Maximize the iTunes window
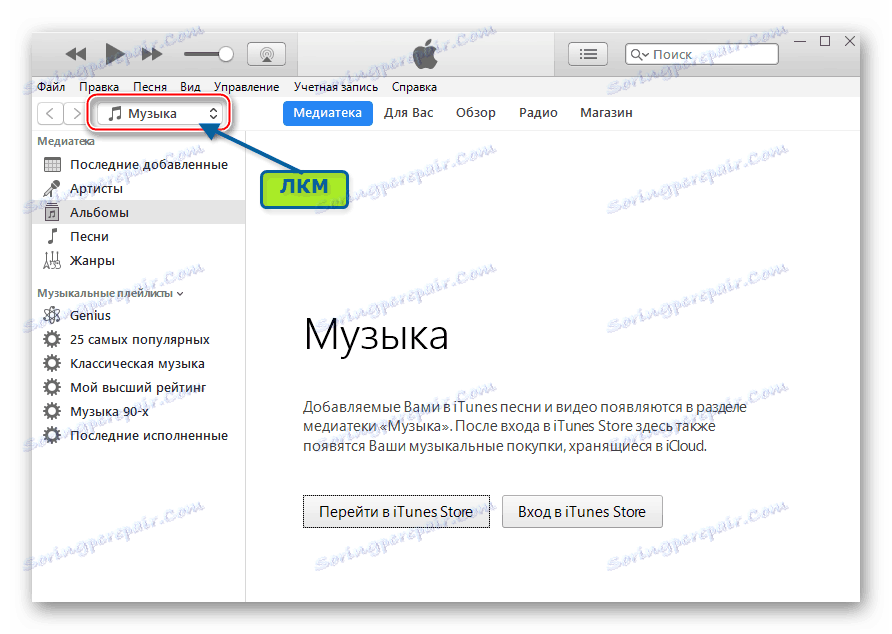892x634 pixels. point(825,42)
